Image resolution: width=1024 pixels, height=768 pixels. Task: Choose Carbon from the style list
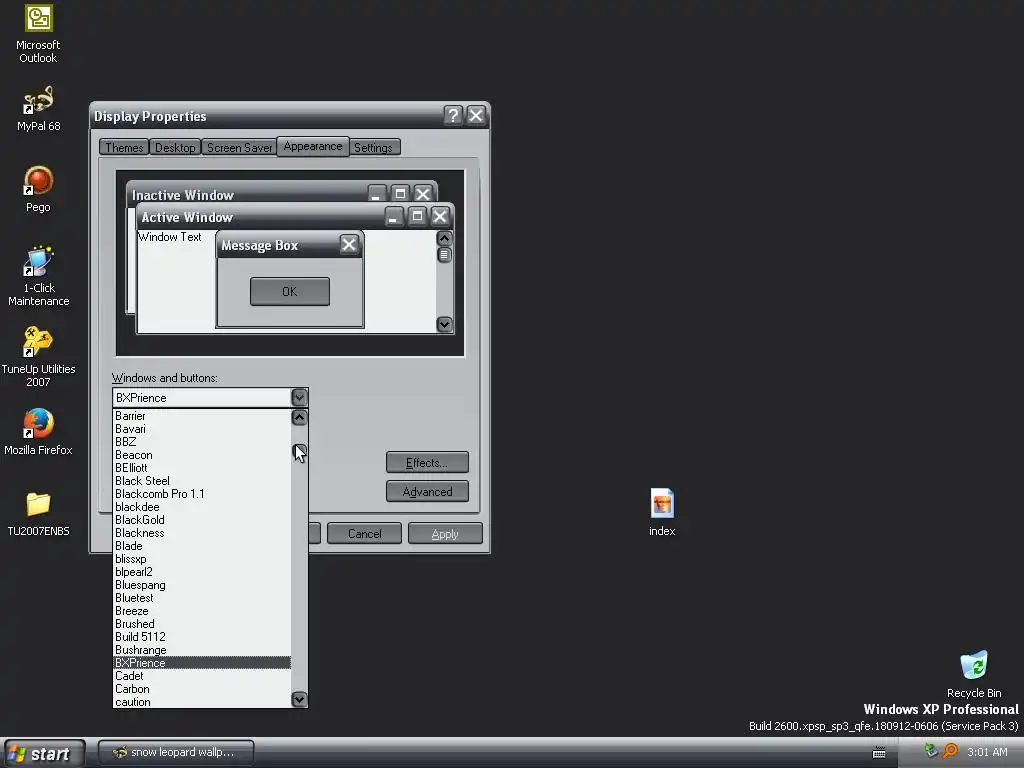[202, 689]
